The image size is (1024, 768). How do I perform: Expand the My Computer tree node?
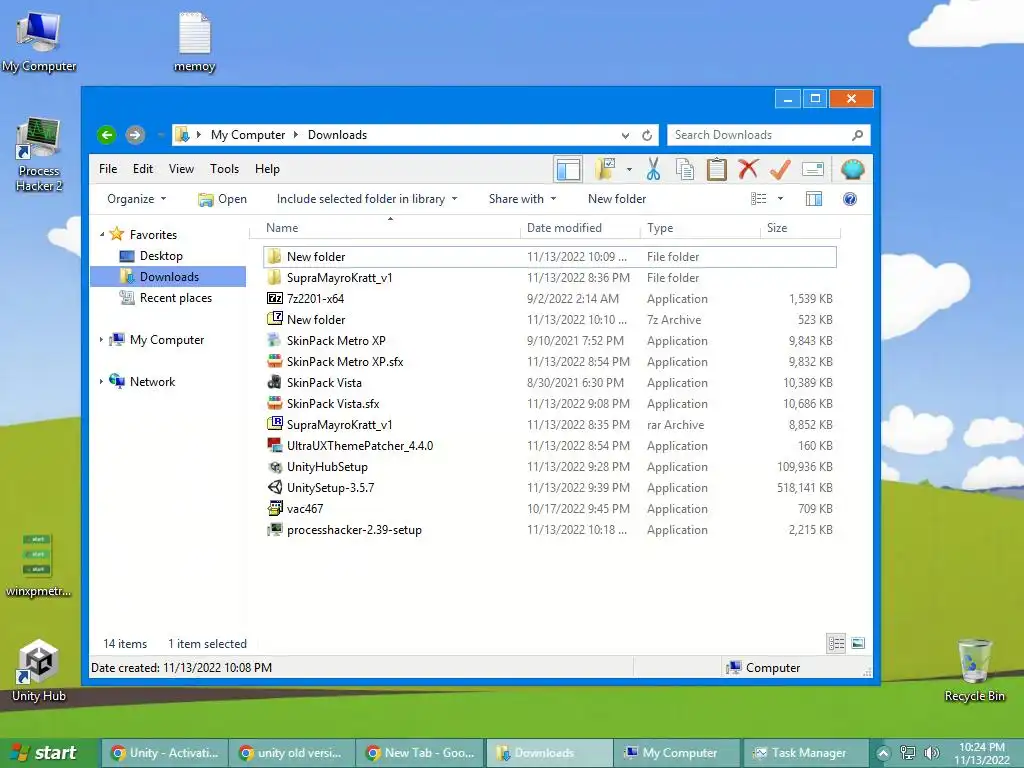(101, 340)
